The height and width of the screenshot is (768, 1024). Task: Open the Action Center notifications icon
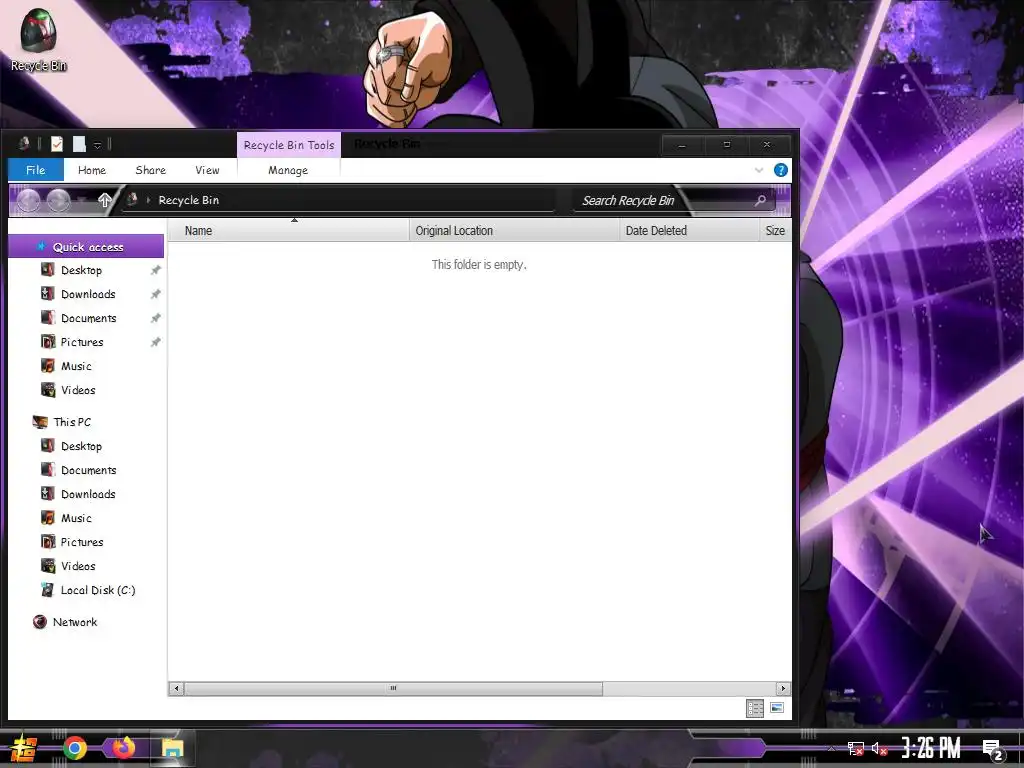click(992, 750)
